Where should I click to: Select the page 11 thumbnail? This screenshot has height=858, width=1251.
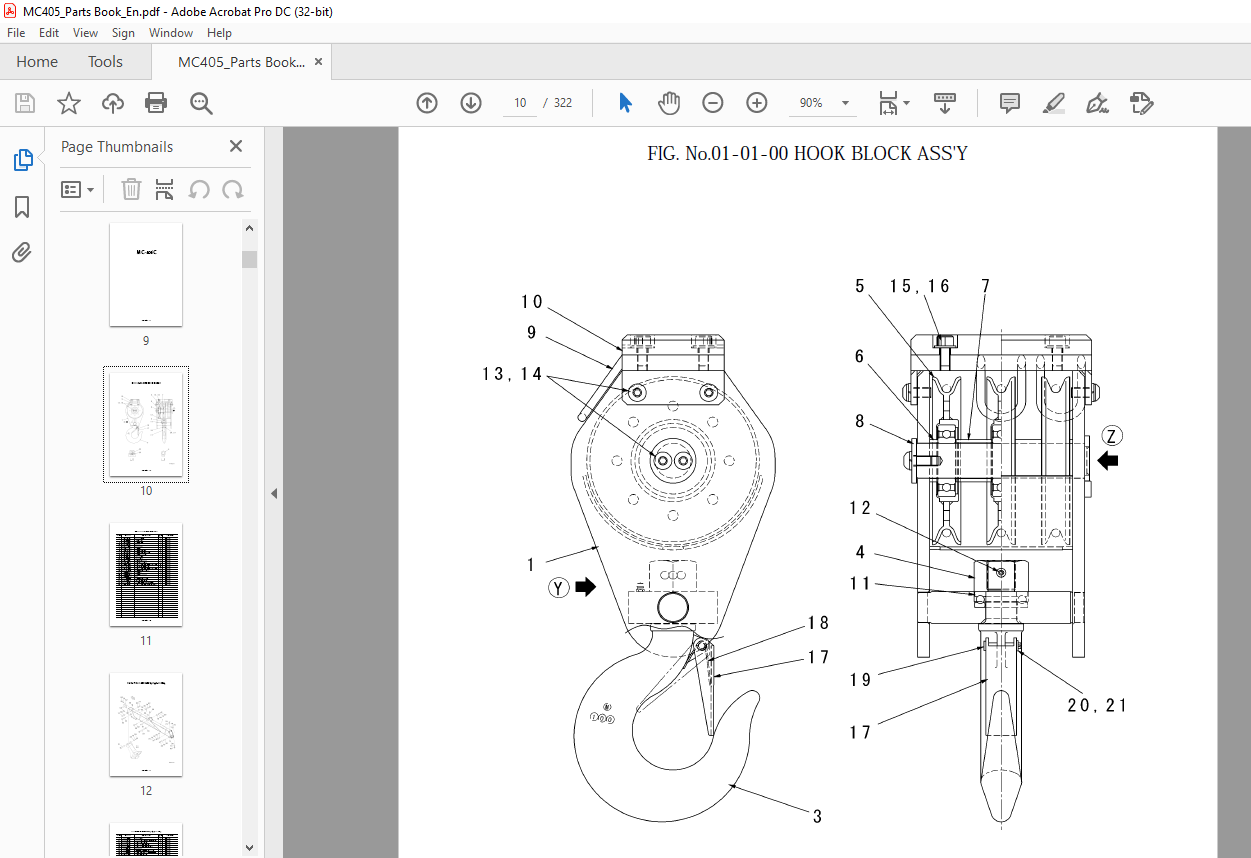[x=146, y=574]
